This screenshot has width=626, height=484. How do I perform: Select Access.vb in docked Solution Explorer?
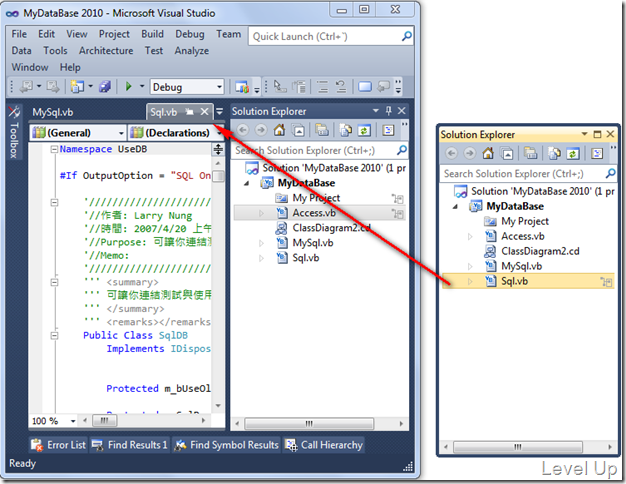click(314, 213)
